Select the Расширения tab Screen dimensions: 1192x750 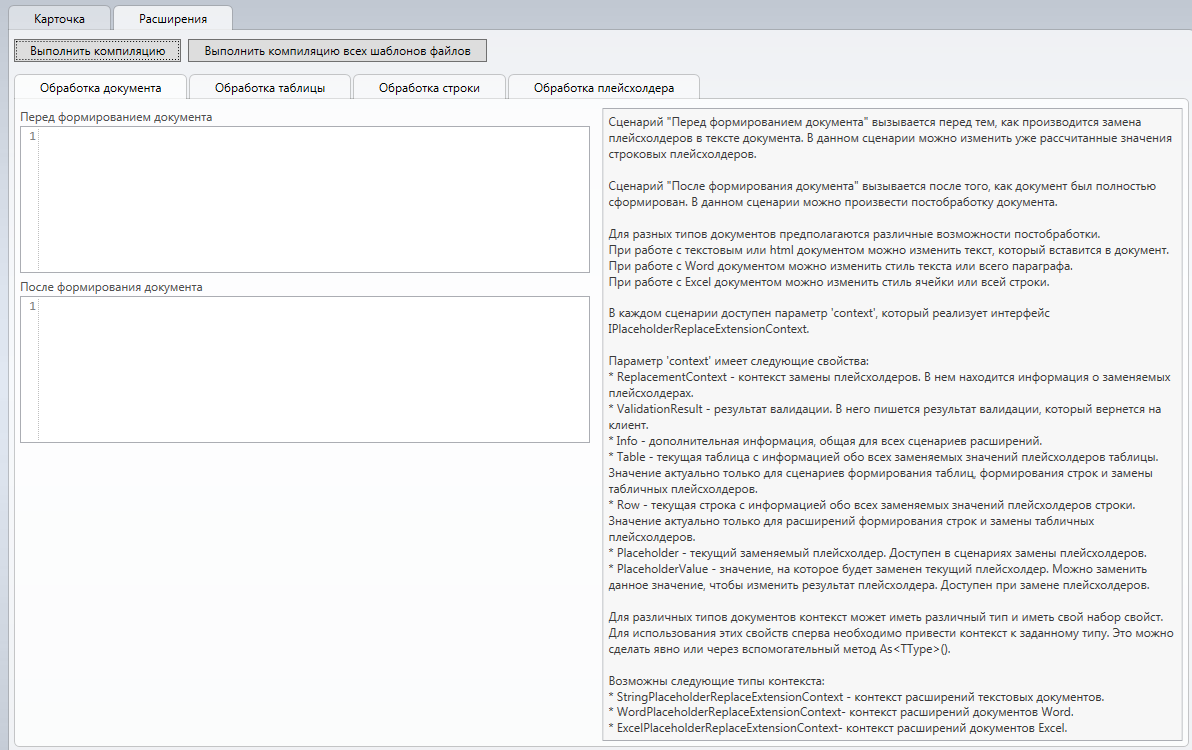tap(173, 18)
